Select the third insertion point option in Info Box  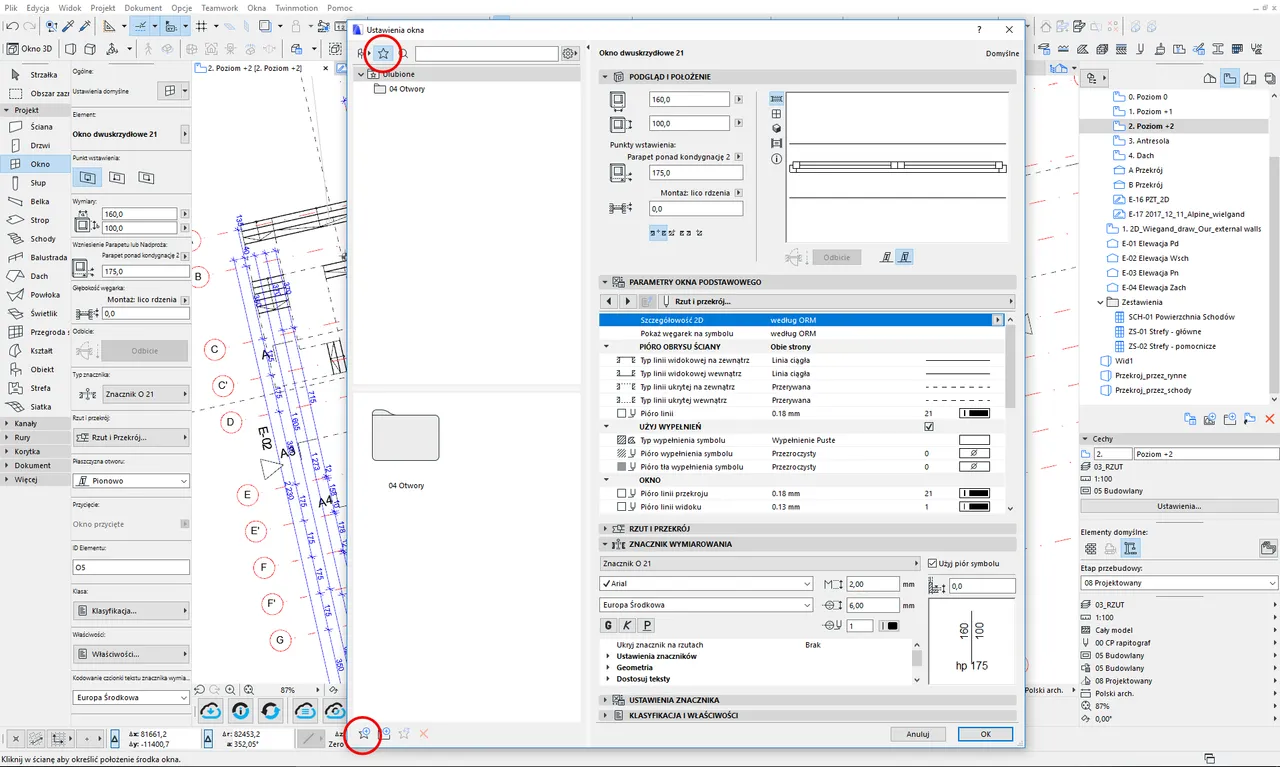click(147, 177)
